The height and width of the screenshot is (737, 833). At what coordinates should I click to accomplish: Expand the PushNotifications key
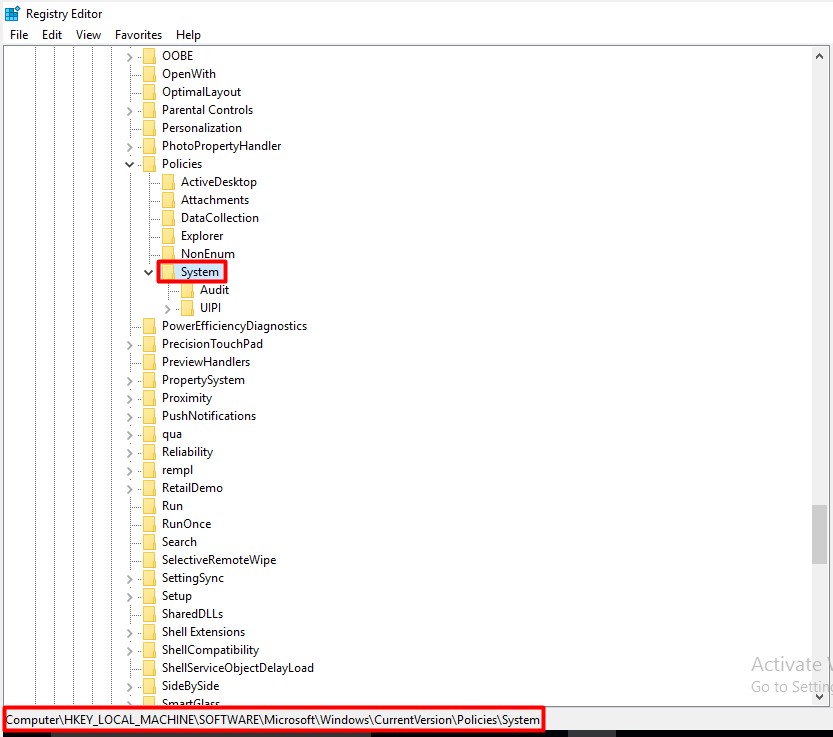point(130,417)
